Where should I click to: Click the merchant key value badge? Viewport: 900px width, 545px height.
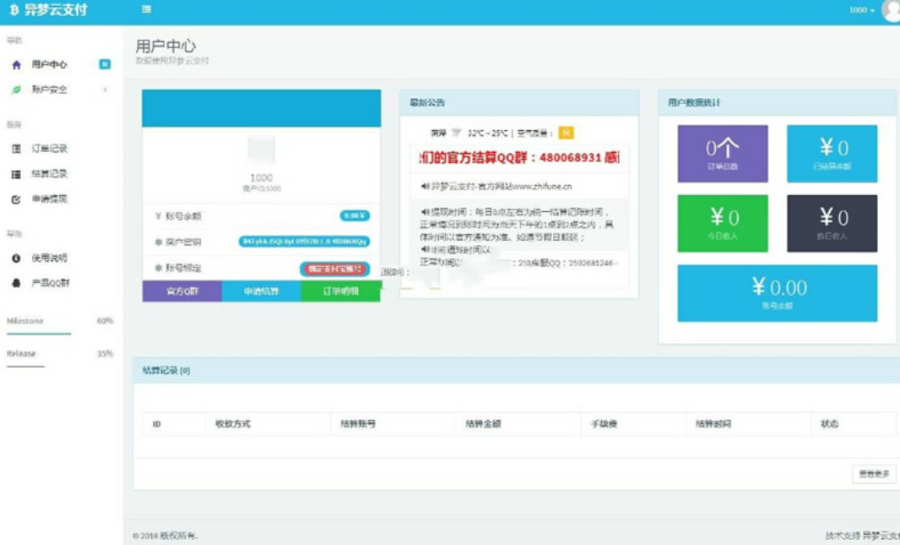click(x=304, y=242)
